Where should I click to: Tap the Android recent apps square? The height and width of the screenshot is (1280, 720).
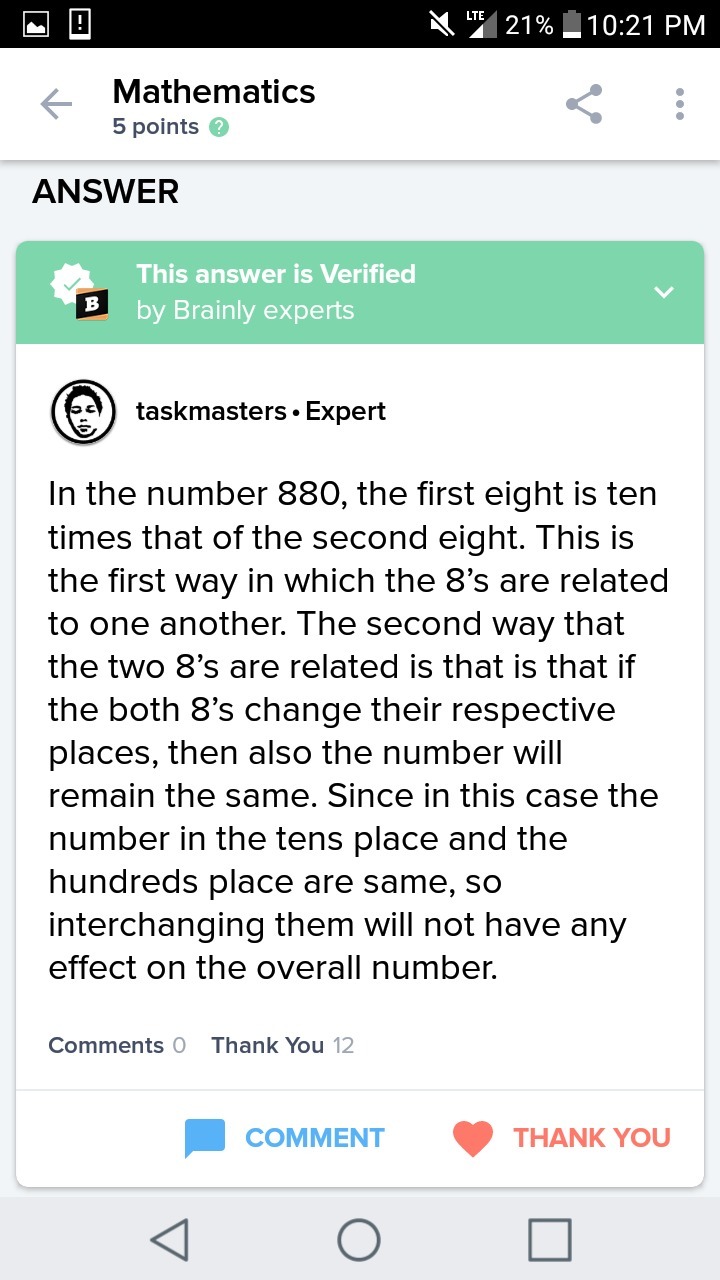[549, 1240]
